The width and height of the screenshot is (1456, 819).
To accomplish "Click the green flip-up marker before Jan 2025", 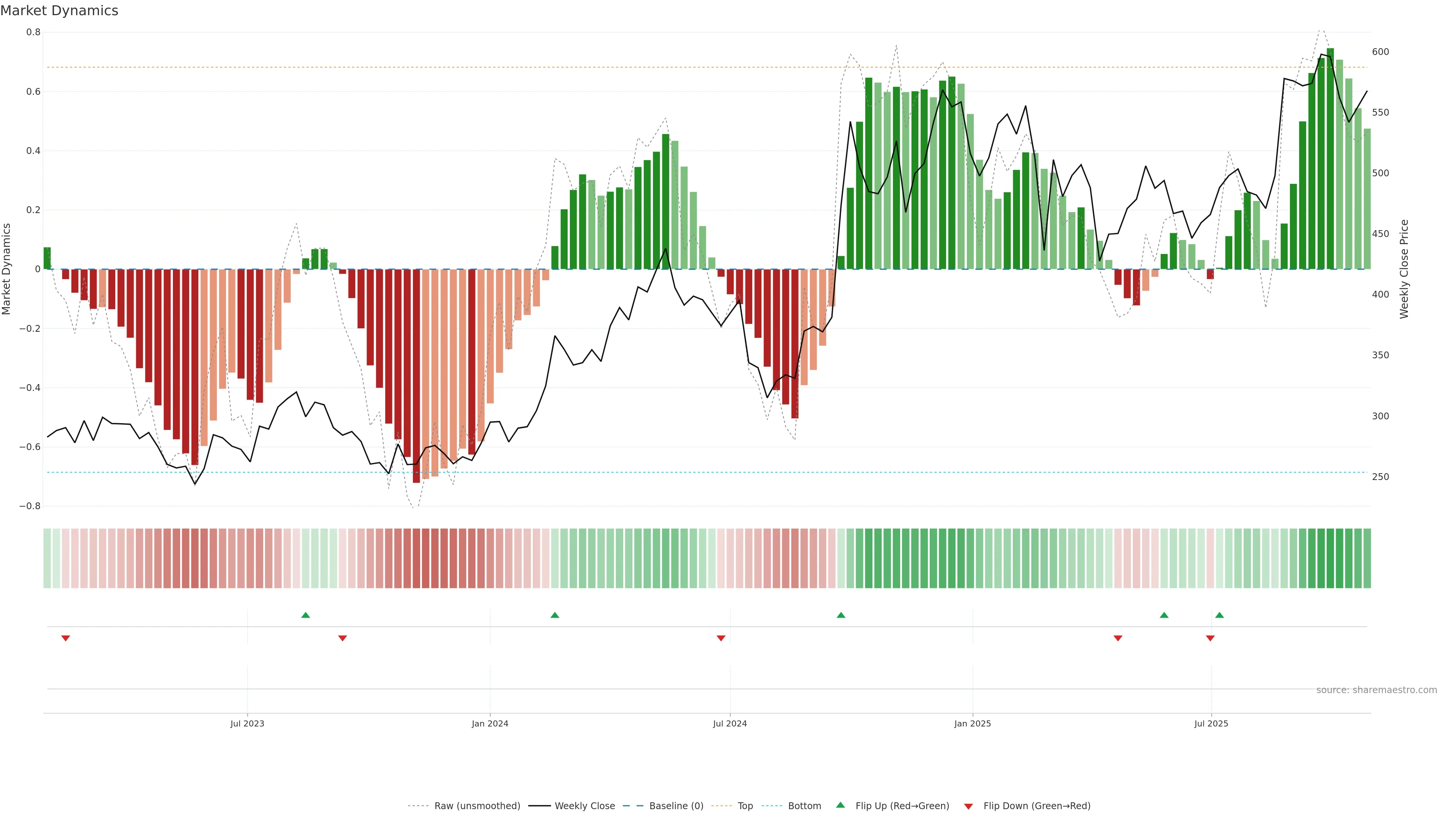I will pyautogui.click(x=841, y=615).
